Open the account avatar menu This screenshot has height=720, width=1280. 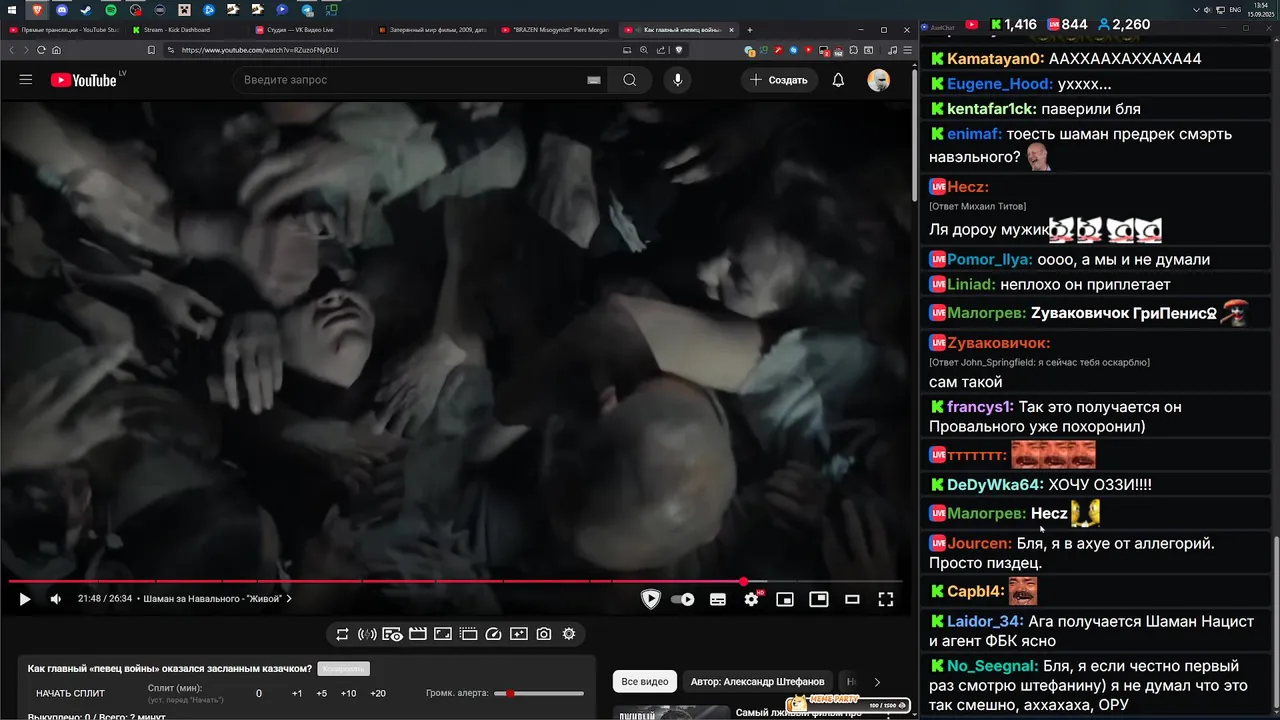click(878, 80)
